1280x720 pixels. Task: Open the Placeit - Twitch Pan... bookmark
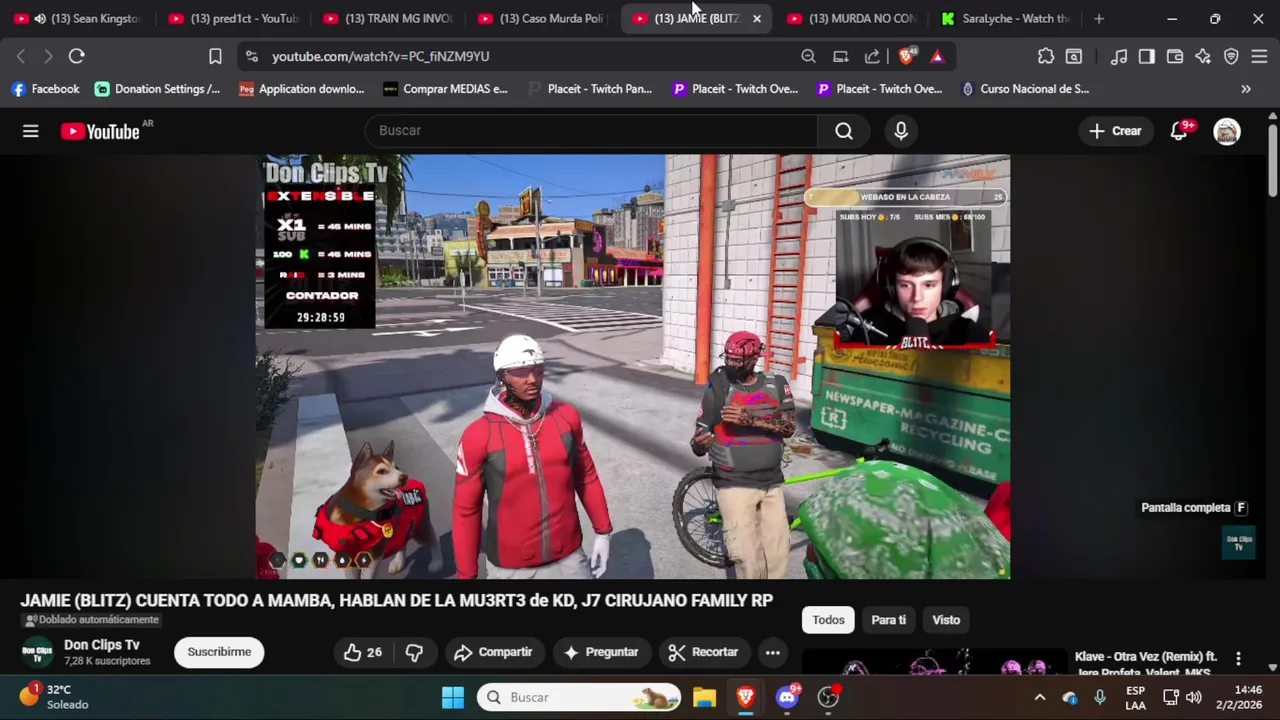(x=589, y=89)
